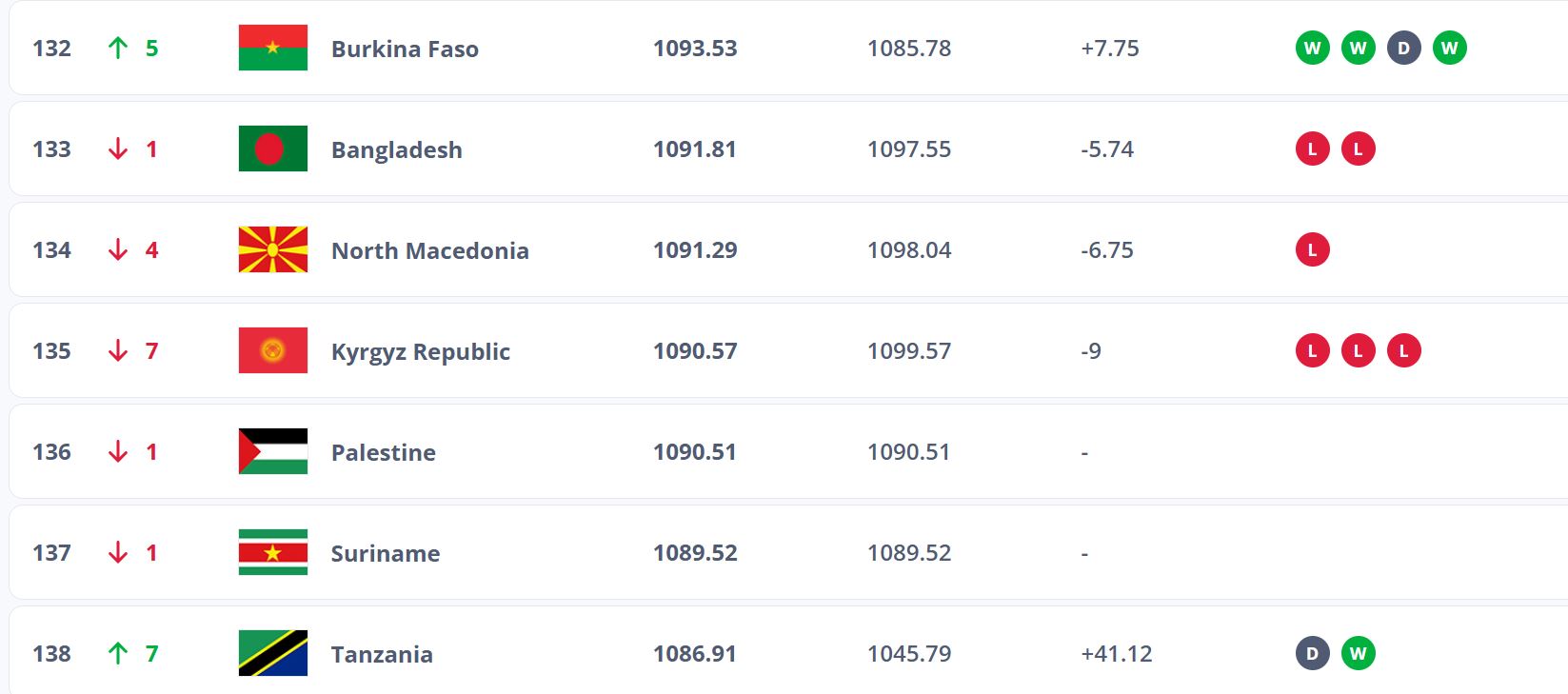1568x694 pixels.
Task: Click Tanzania's grey D draw badge
Action: click(1312, 653)
